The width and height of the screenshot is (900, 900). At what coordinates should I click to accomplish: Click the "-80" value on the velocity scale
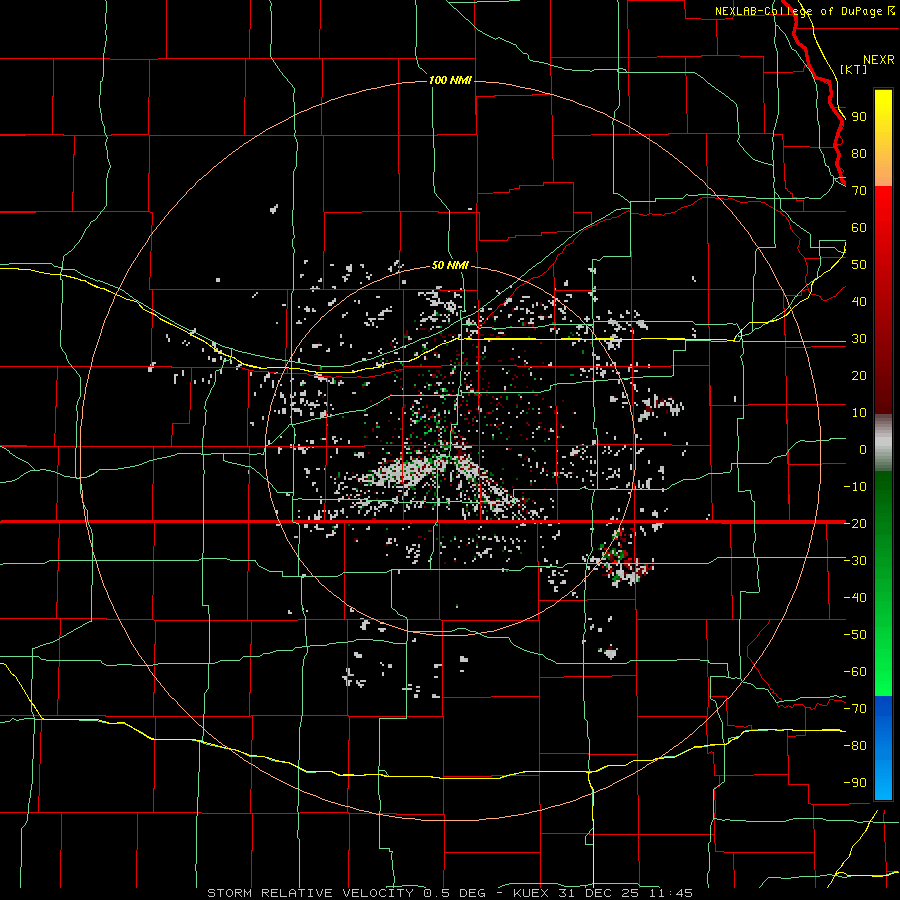[855, 746]
